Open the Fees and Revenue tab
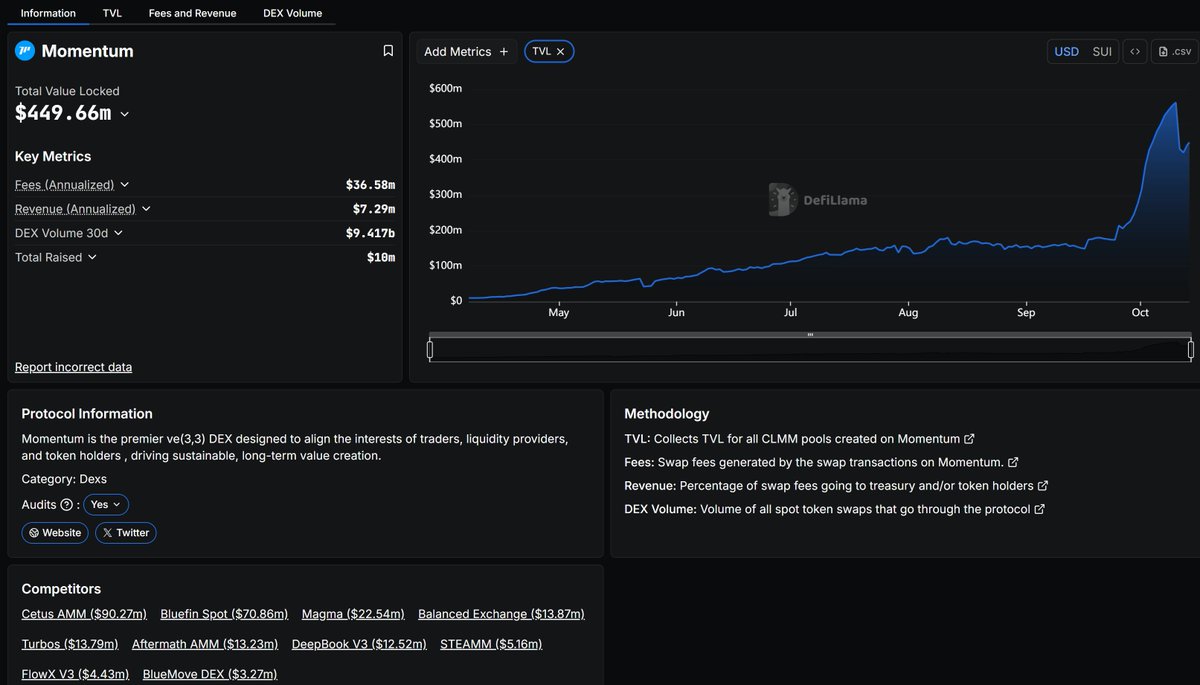 click(x=193, y=13)
